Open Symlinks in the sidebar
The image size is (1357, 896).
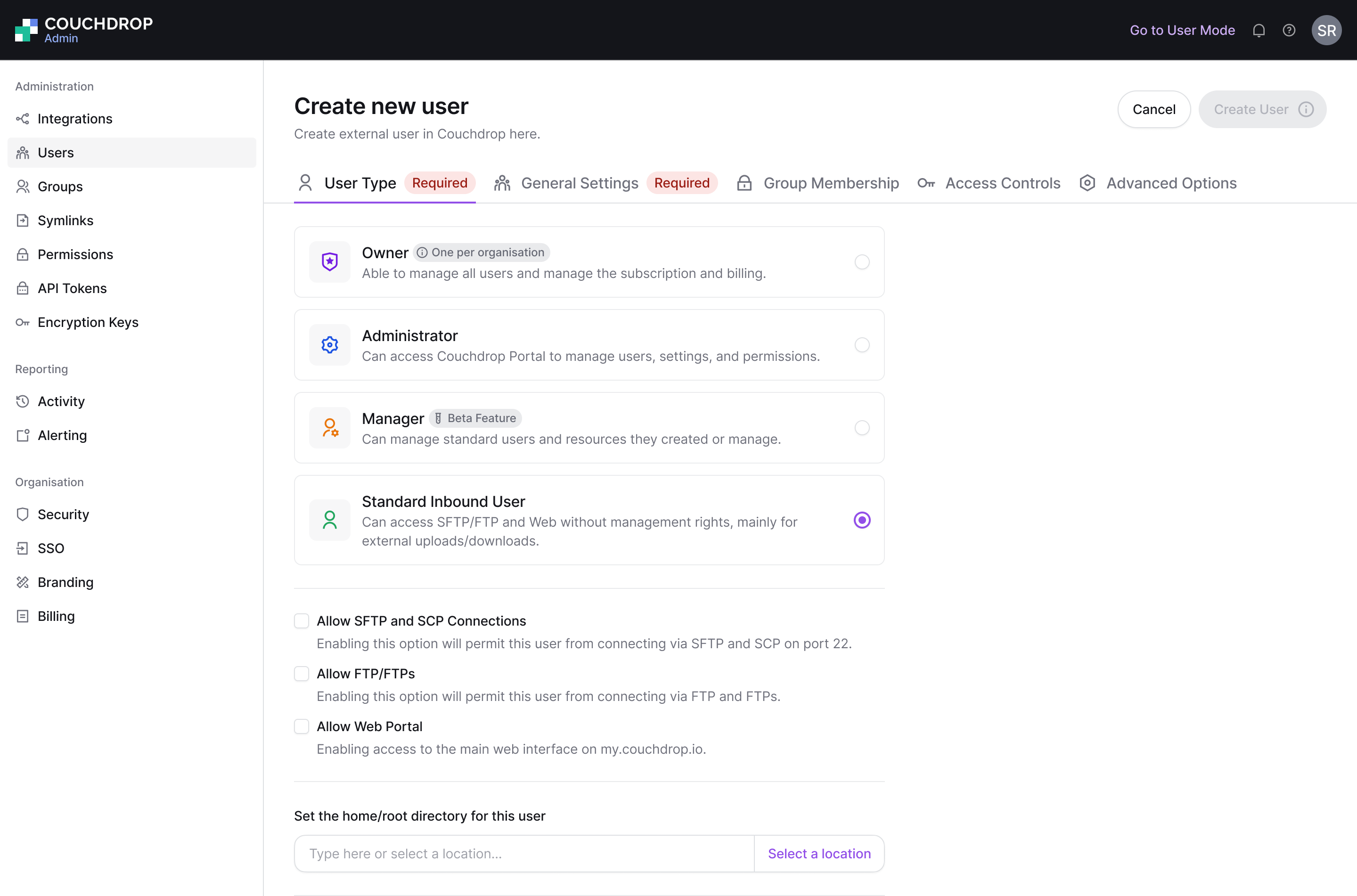[132, 220]
